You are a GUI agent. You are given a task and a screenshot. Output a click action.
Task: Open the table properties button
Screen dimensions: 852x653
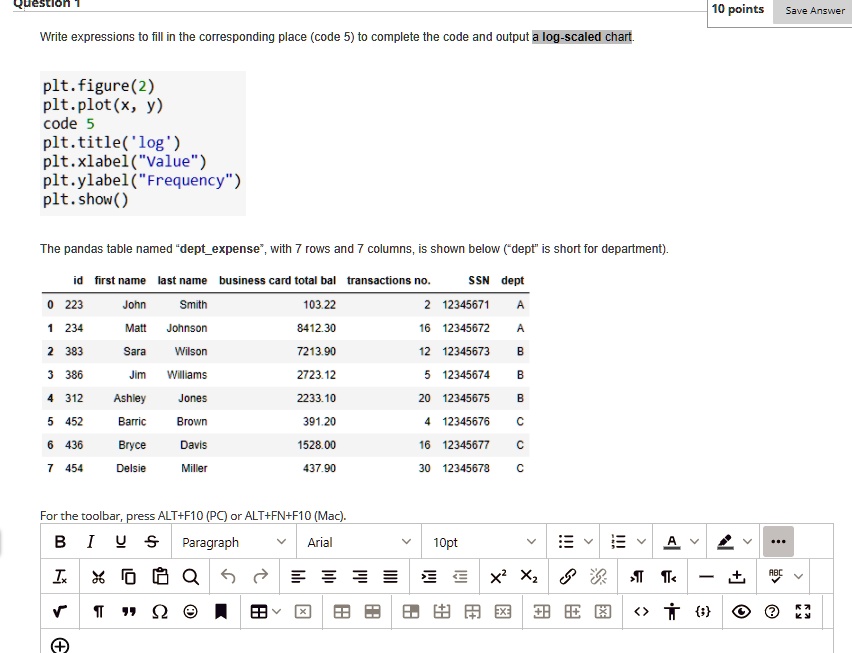pyautogui.click(x=342, y=612)
